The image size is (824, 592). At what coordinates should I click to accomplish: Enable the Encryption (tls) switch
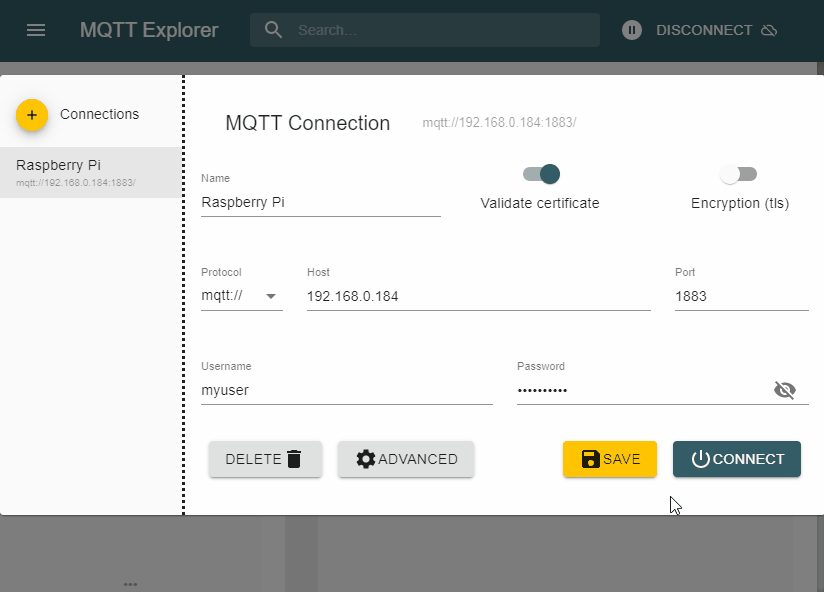(x=738, y=174)
